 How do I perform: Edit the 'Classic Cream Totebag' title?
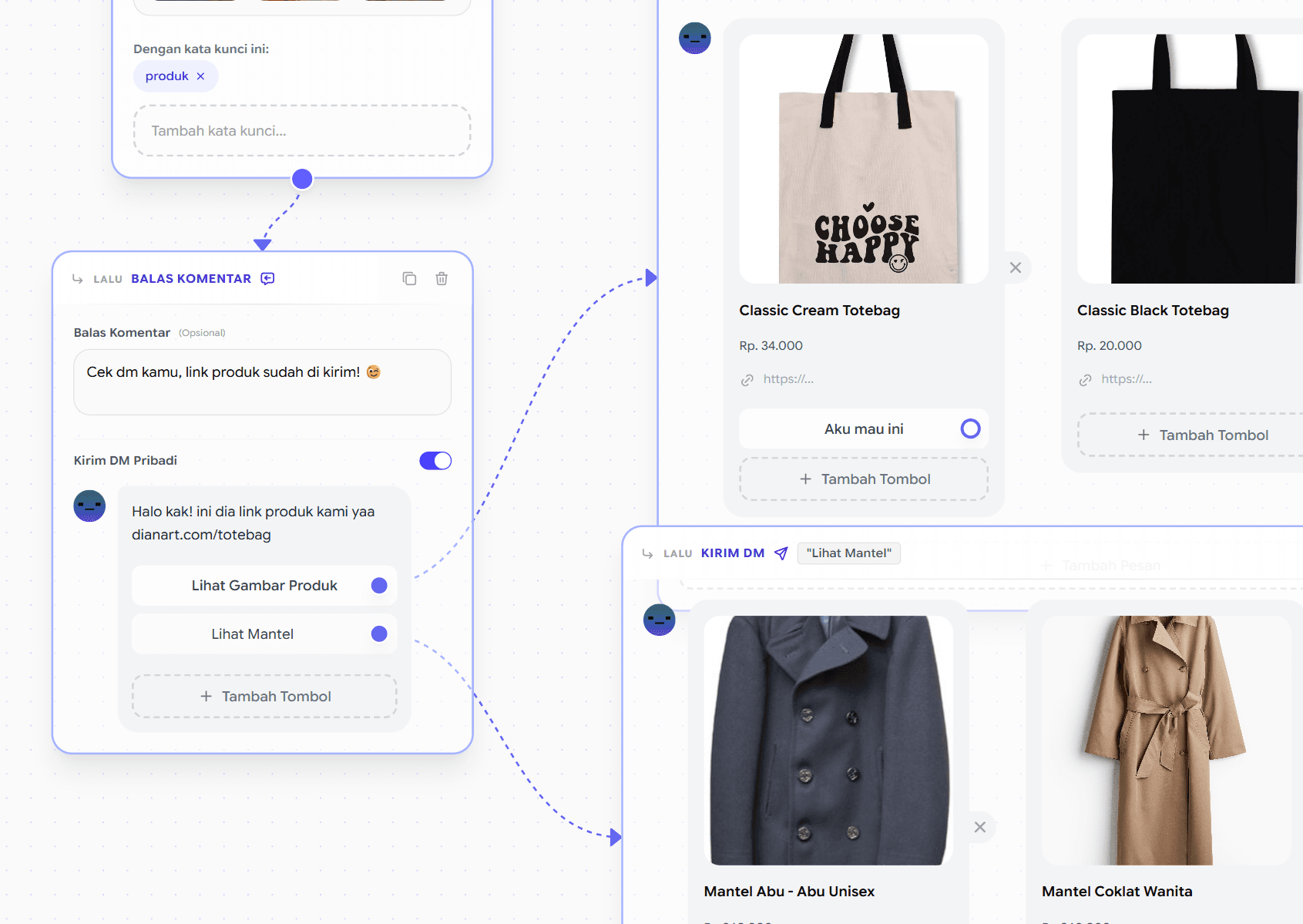pyautogui.click(x=819, y=311)
